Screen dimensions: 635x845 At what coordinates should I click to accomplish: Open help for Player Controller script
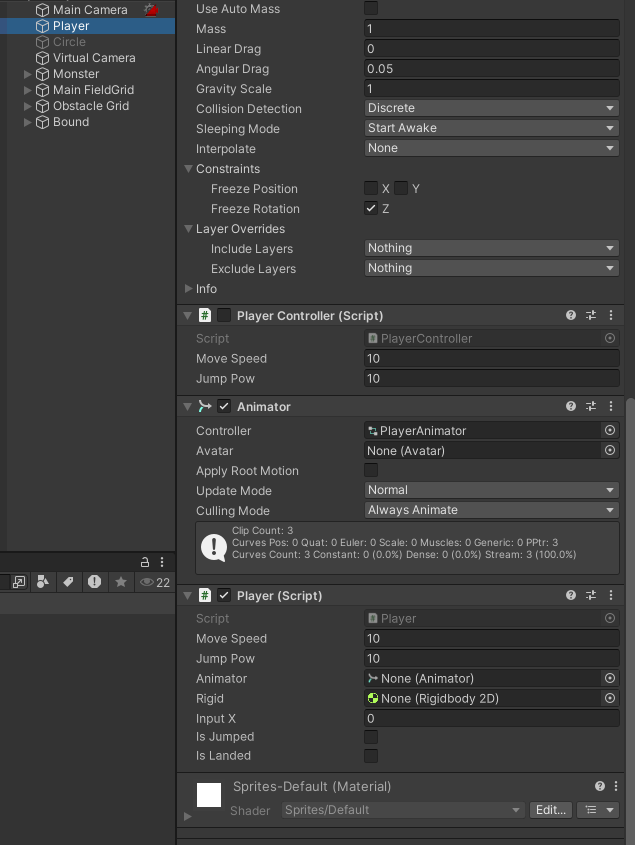(x=571, y=315)
